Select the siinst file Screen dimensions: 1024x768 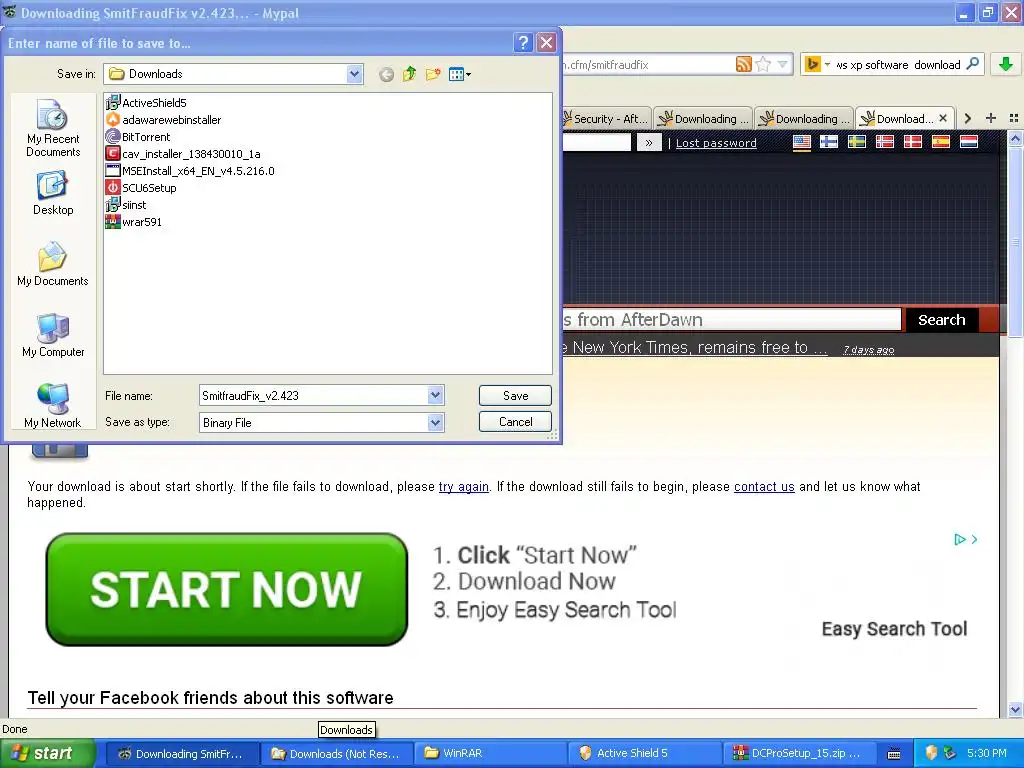126,204
